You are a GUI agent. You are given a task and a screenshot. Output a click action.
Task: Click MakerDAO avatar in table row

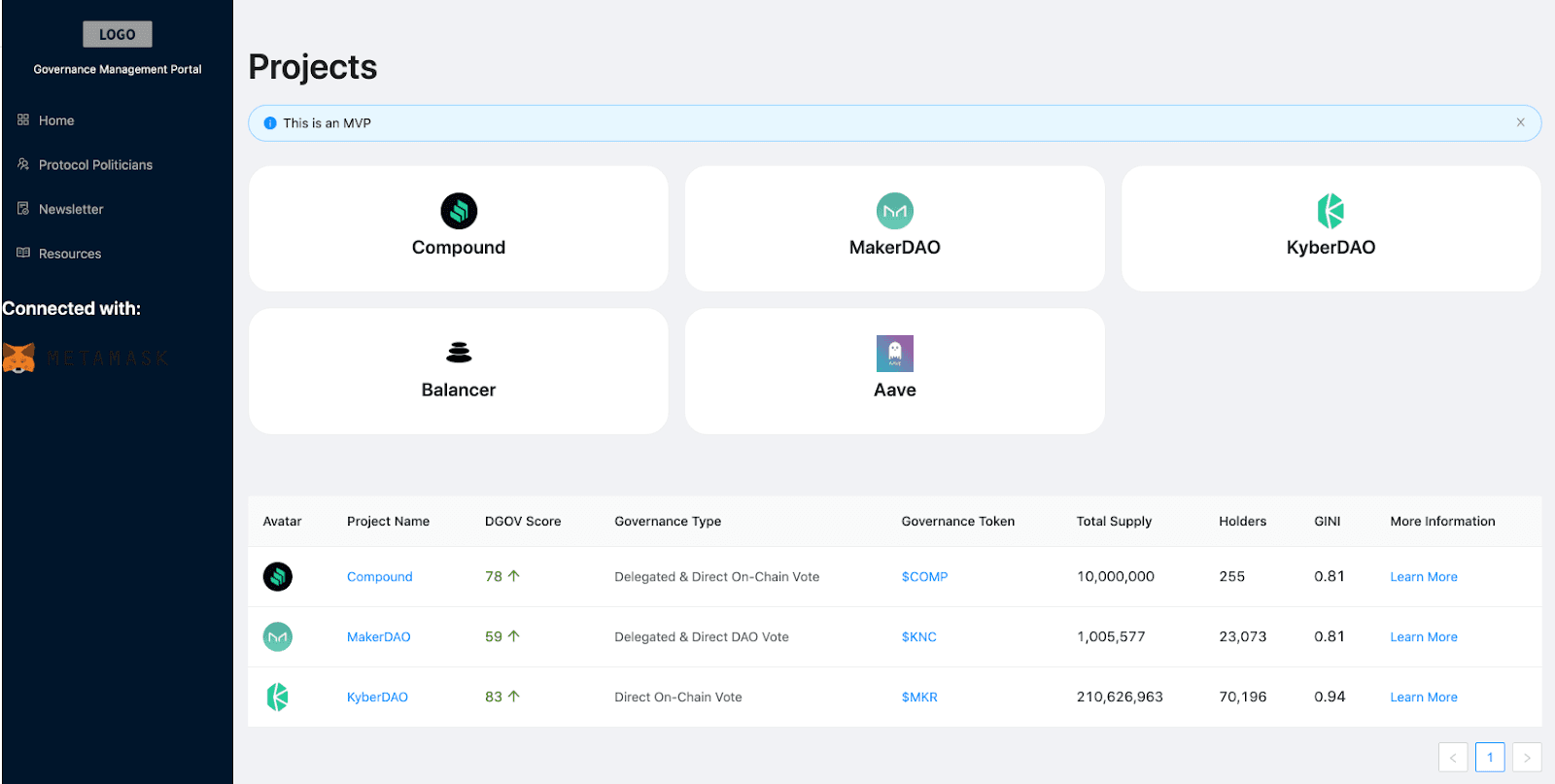278,637
